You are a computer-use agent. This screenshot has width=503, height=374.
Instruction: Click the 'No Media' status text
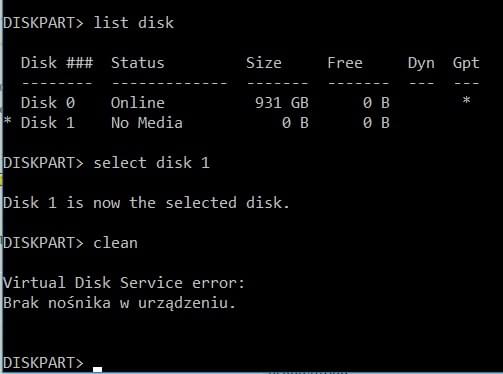click(x=147, y=123)
